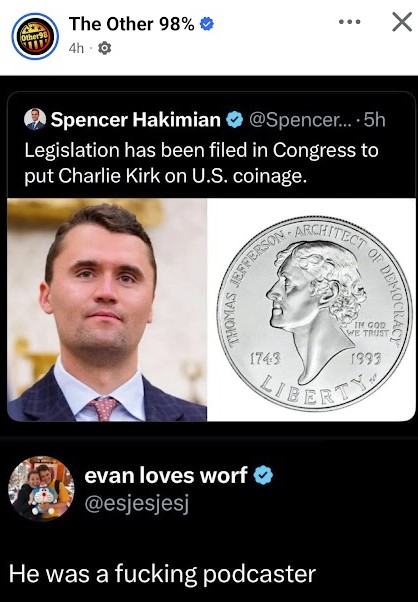Screen dimensions: 418x602
Task: Open The Other 98% profile picture
Action: (x=35, y=36)
